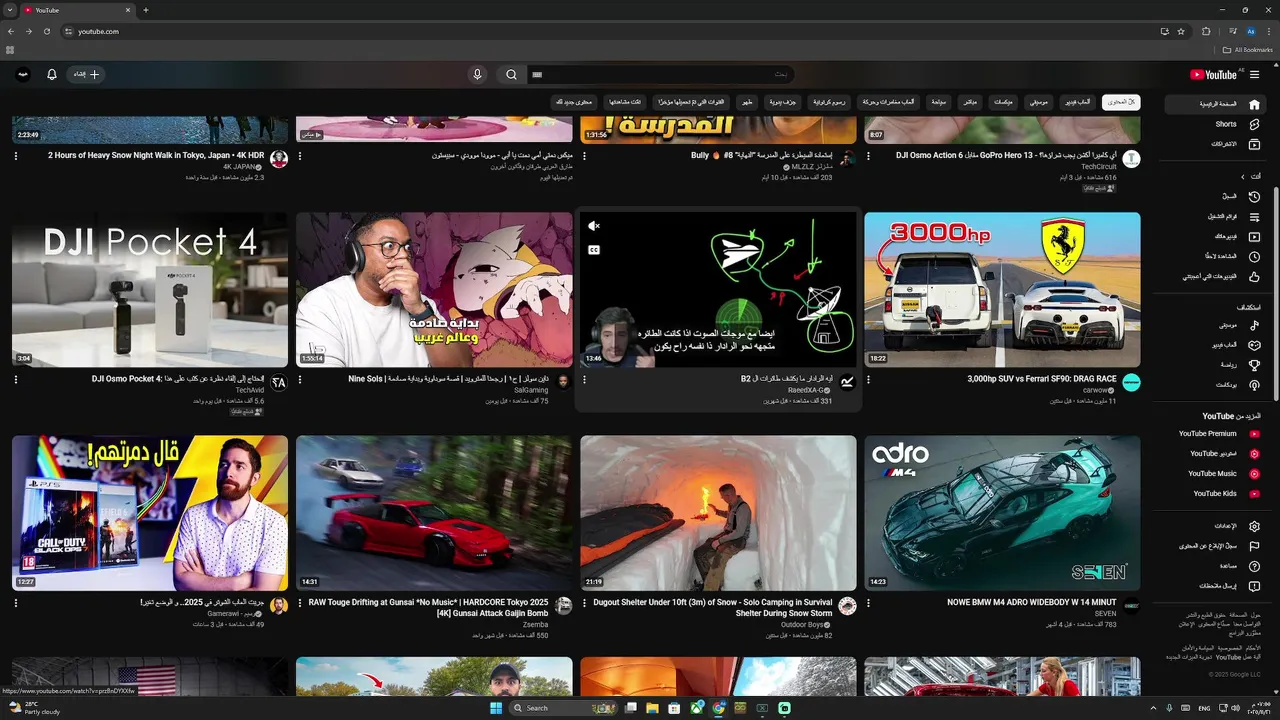Select the Tourism category chip
Viewport: 1280px width, 720px height.
[939, 102]
